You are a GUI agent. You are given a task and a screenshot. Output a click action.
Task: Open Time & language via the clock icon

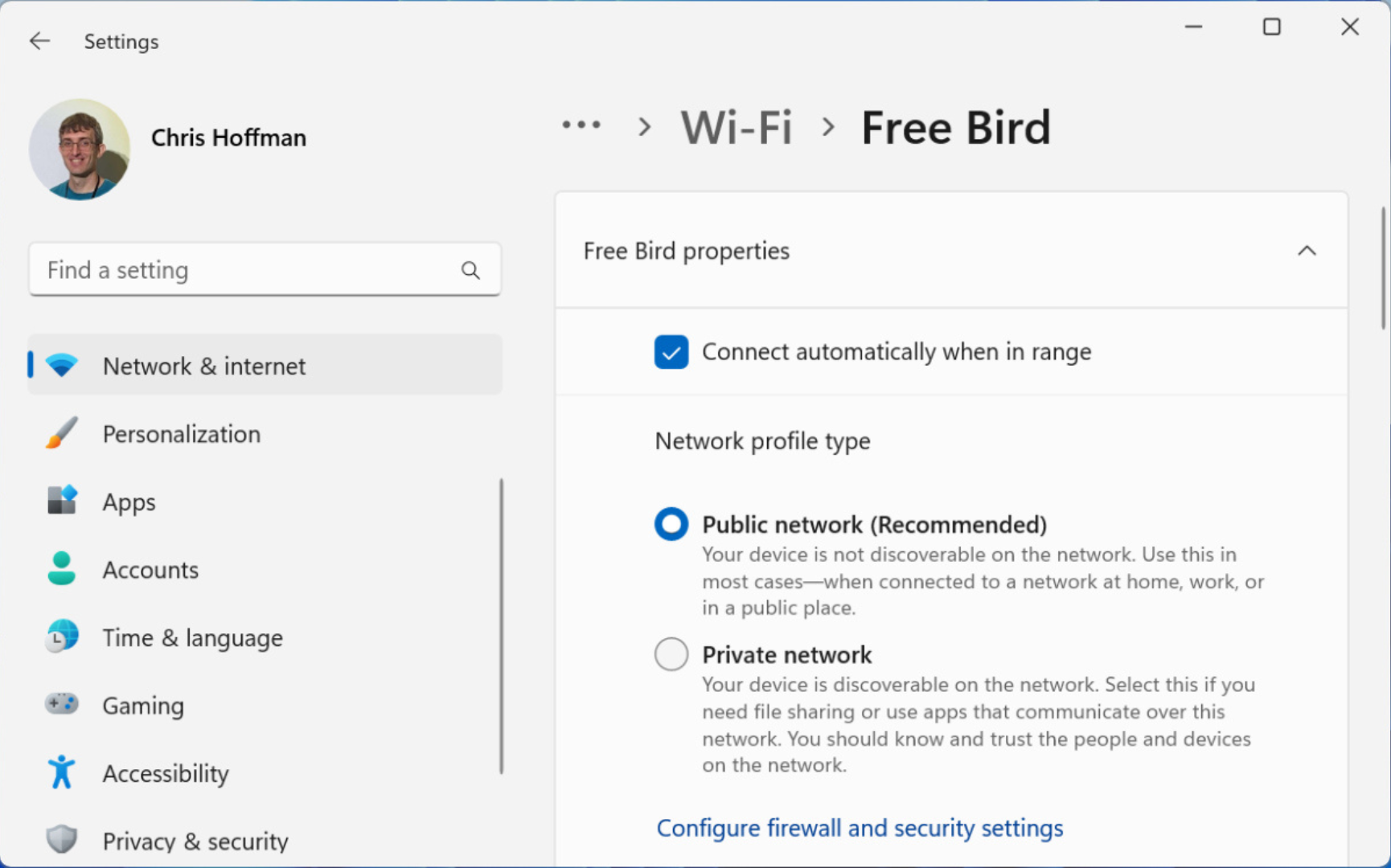click(61, 637)
